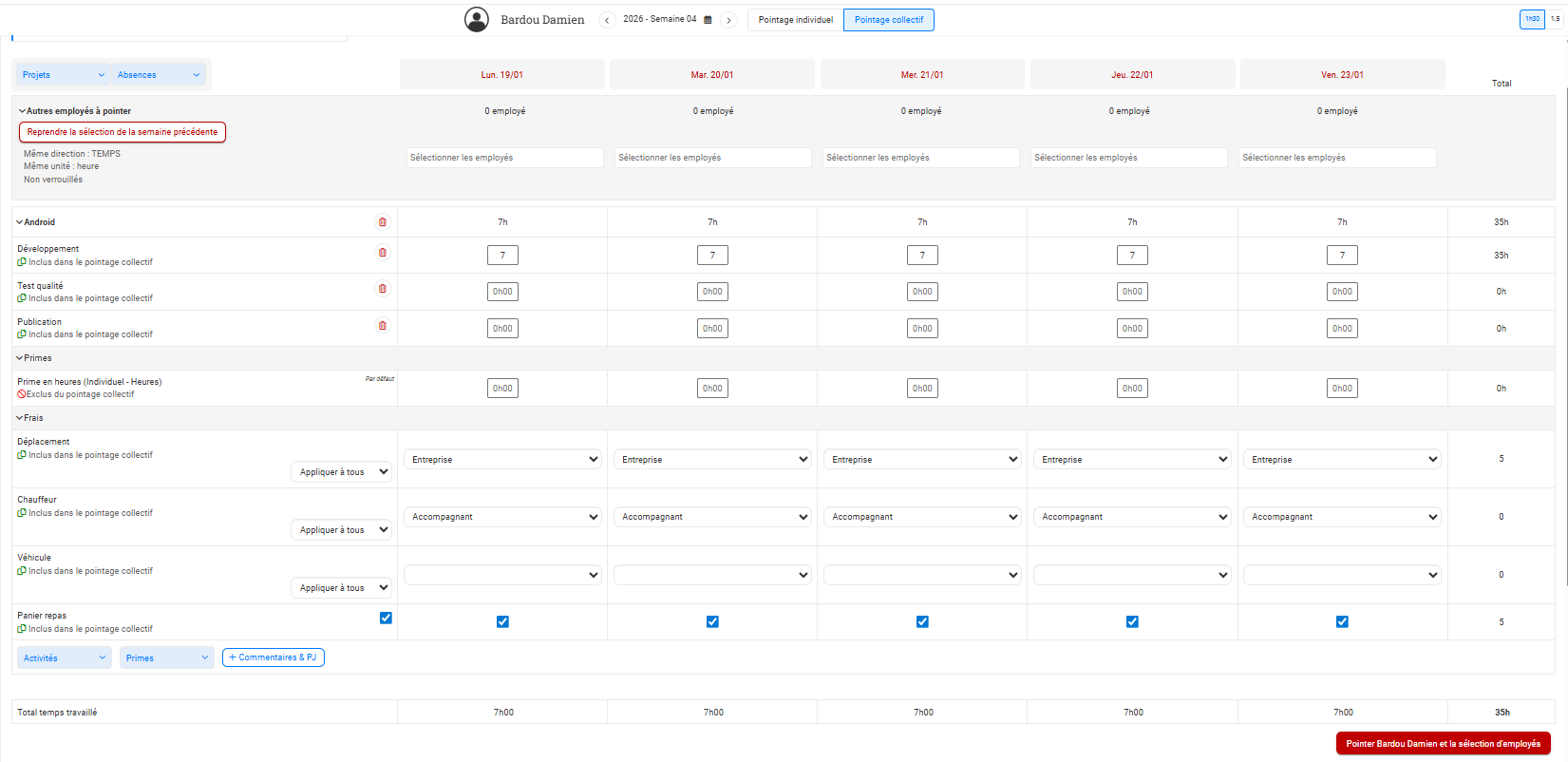Uncheck Panier repas for Monday 19/01
The width and height of the screenshot is (1568, 762).
pyautogui.click(x=502, y=621)
